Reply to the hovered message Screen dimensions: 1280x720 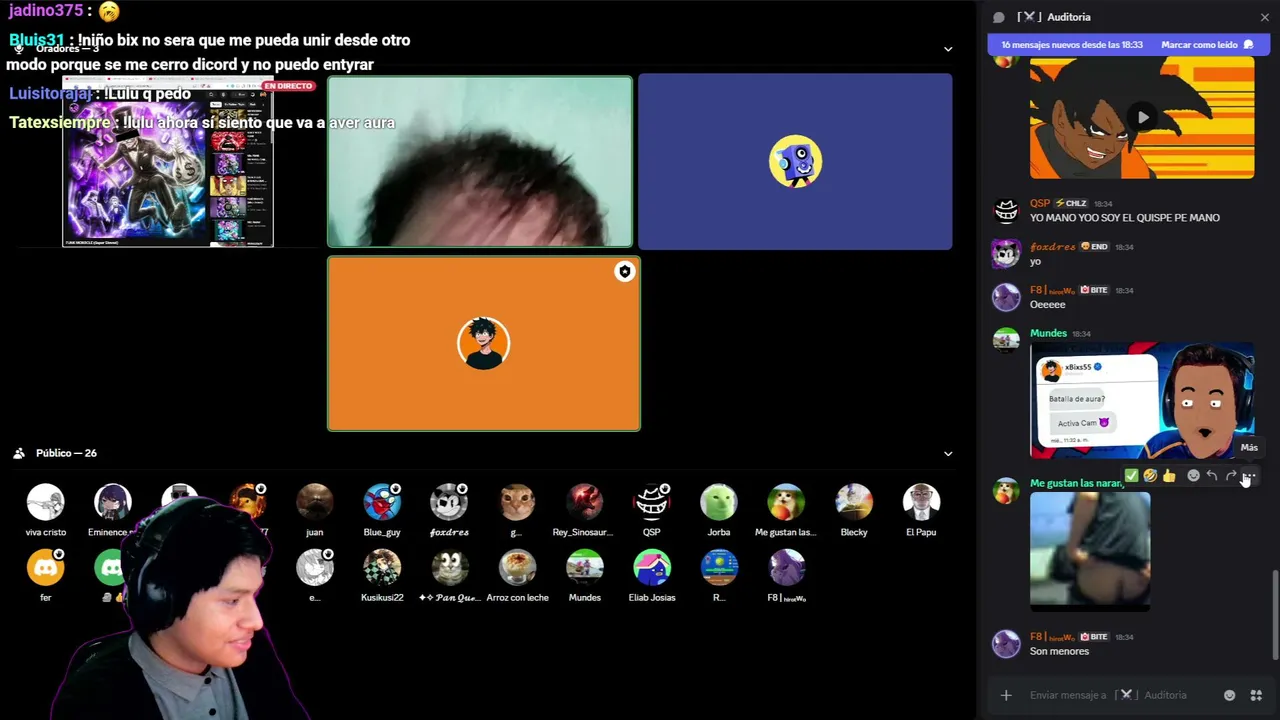[x=1212, y=476]
